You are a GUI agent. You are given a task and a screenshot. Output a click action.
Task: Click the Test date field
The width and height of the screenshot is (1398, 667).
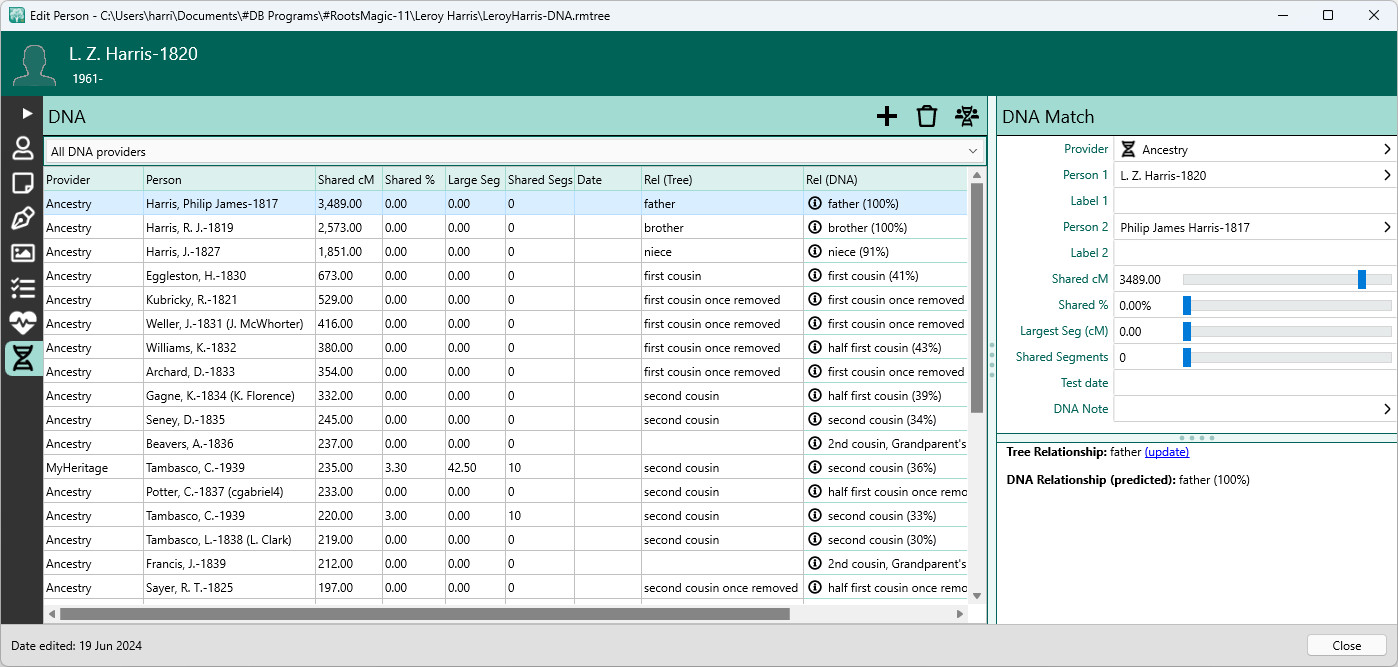[x=1254, y=383]
